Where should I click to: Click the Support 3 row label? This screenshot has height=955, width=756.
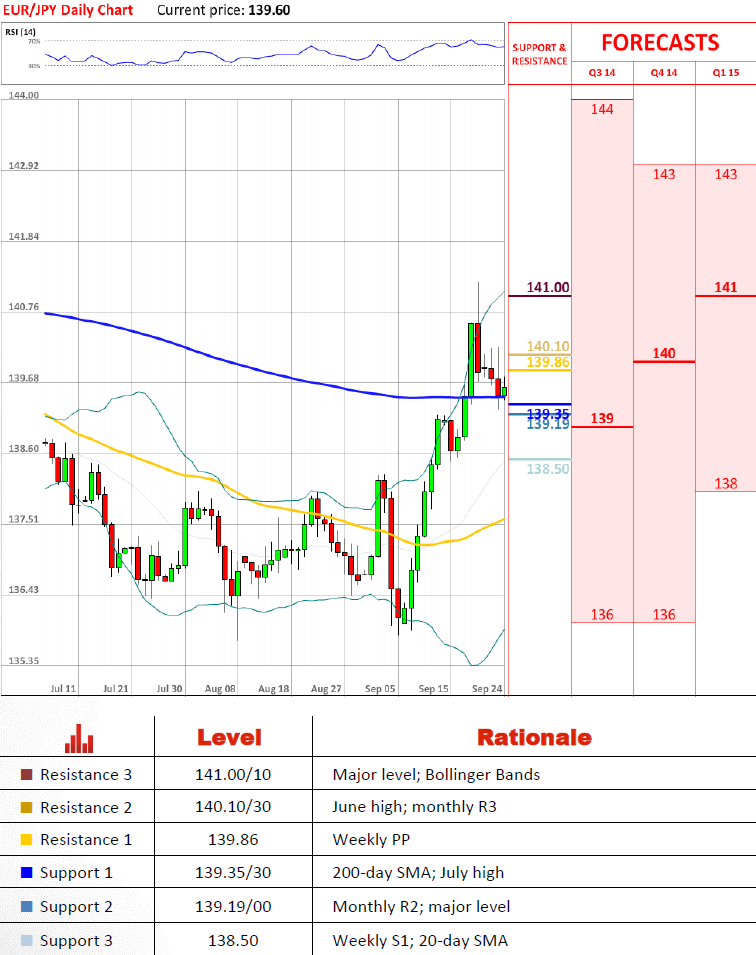pos(76,940)
